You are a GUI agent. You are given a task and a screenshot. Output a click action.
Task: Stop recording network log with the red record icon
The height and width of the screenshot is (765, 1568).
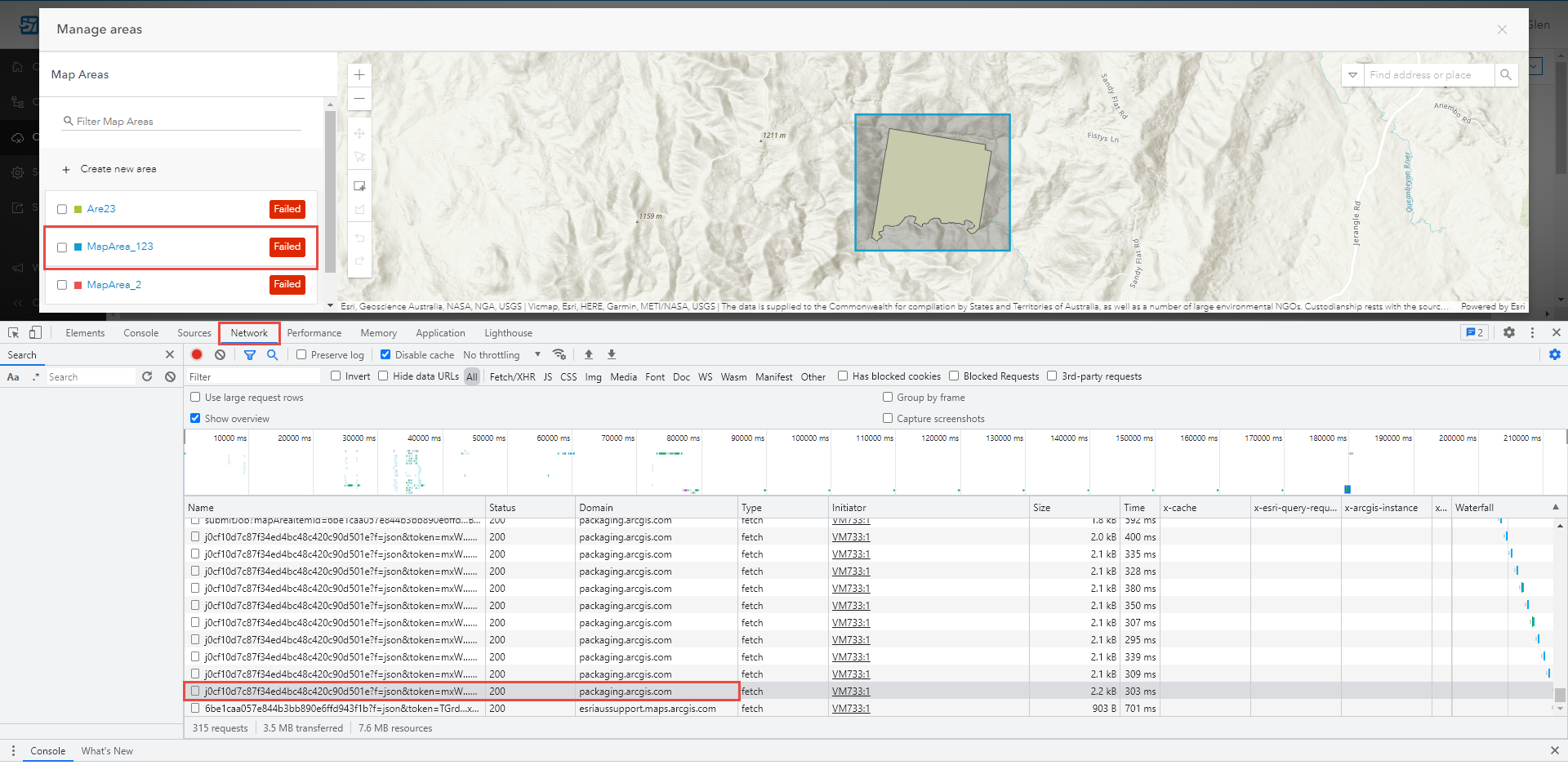[196, 354]
